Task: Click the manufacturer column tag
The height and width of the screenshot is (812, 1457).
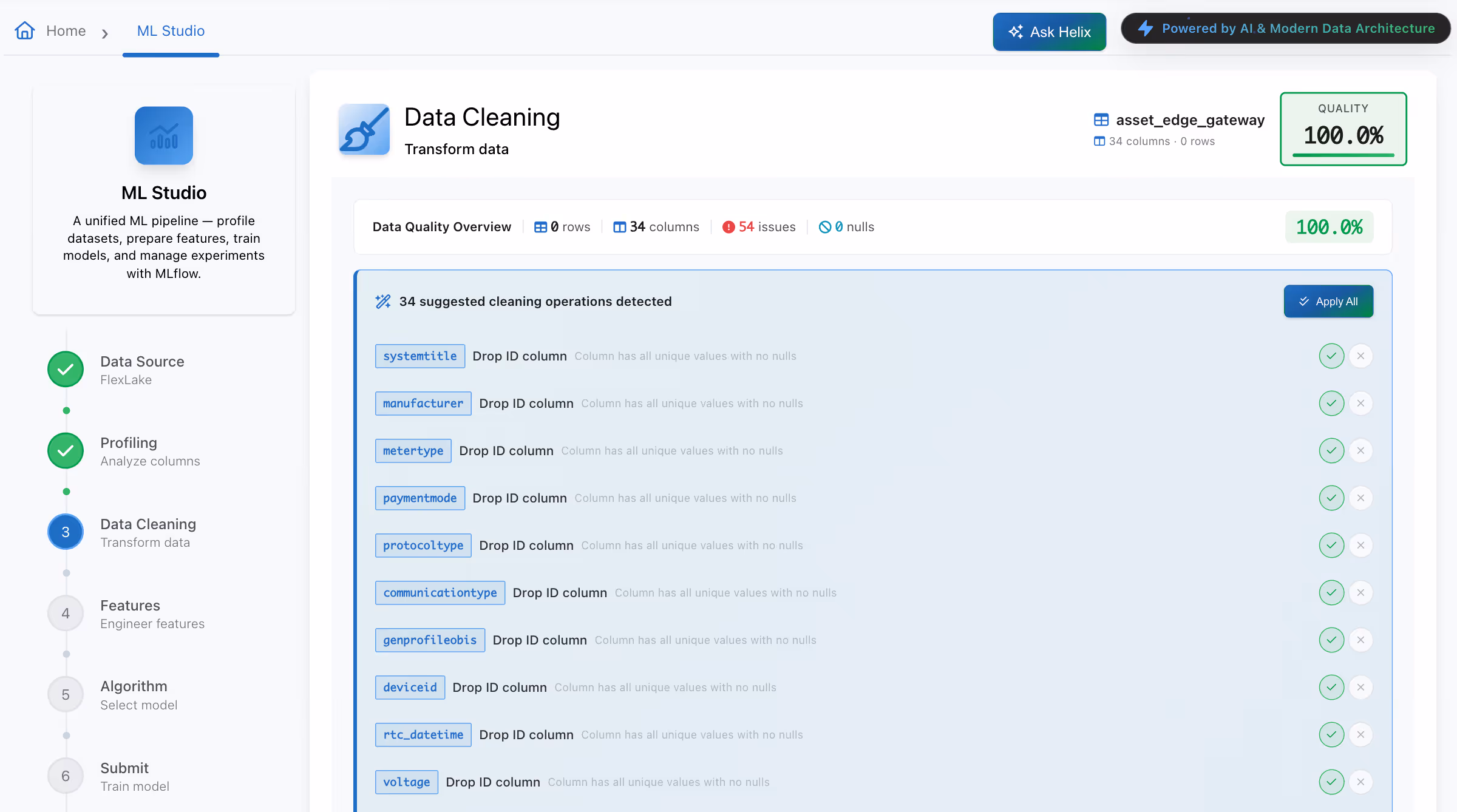Action: (423, 404)
